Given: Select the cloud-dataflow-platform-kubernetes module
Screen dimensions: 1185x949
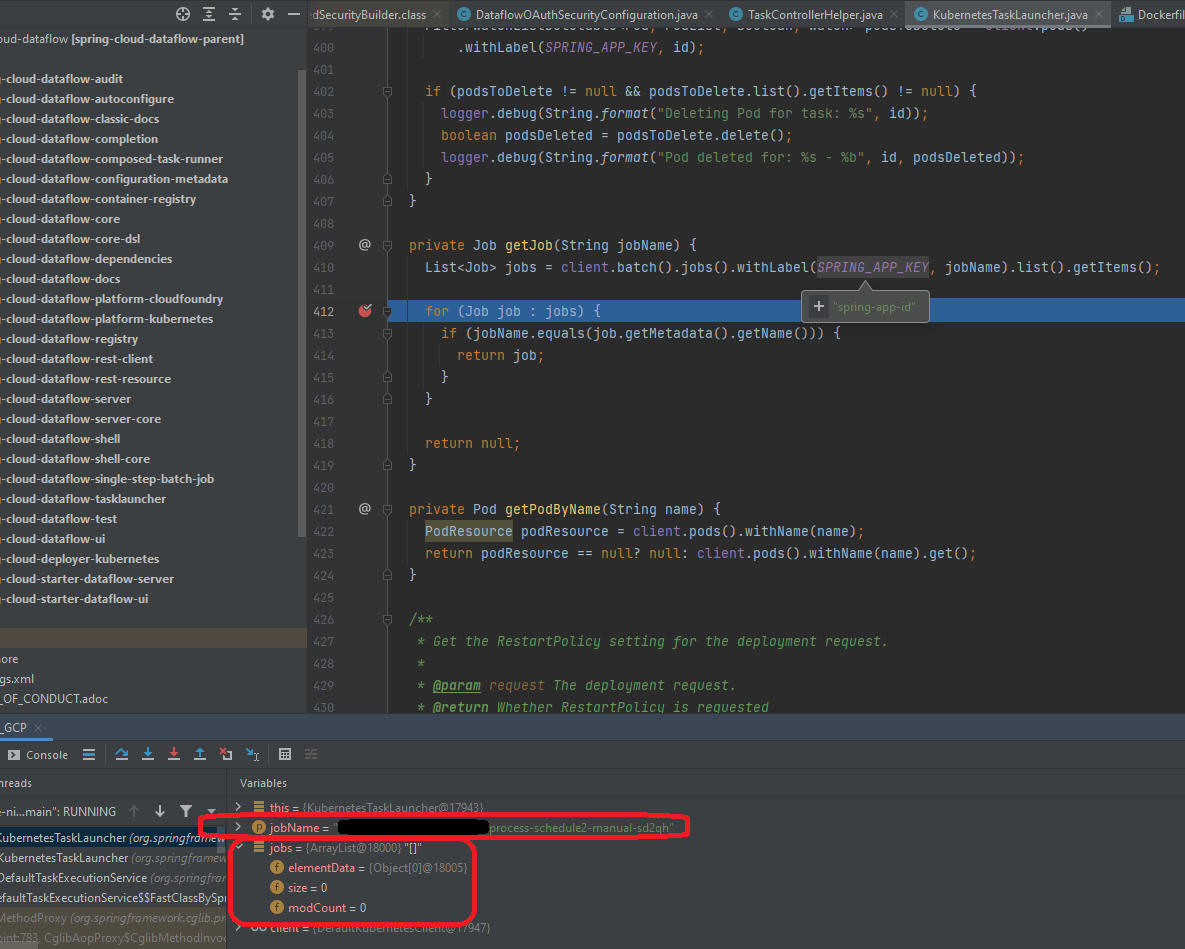Looking at the screenshot, I should click(108, 319).
